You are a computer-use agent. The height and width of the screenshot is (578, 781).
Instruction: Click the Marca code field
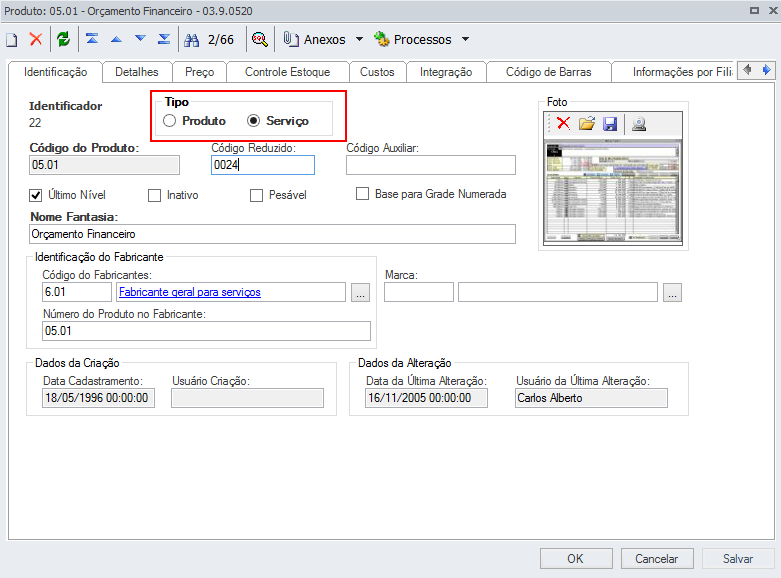[418, 292]
